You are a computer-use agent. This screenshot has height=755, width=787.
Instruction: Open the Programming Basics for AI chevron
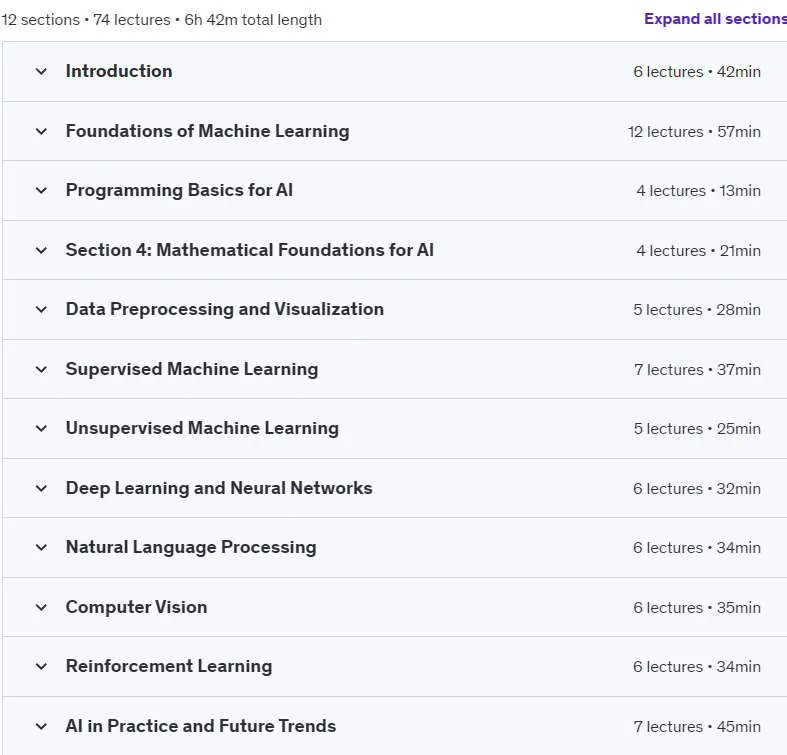click(x=42, y=191)
